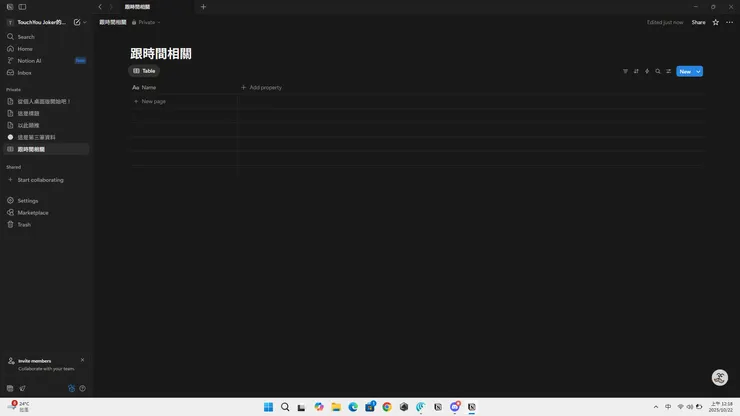Viewport: 740px width, 416px height.
Task: Add page to favorites with star
Action: point(715,22)
